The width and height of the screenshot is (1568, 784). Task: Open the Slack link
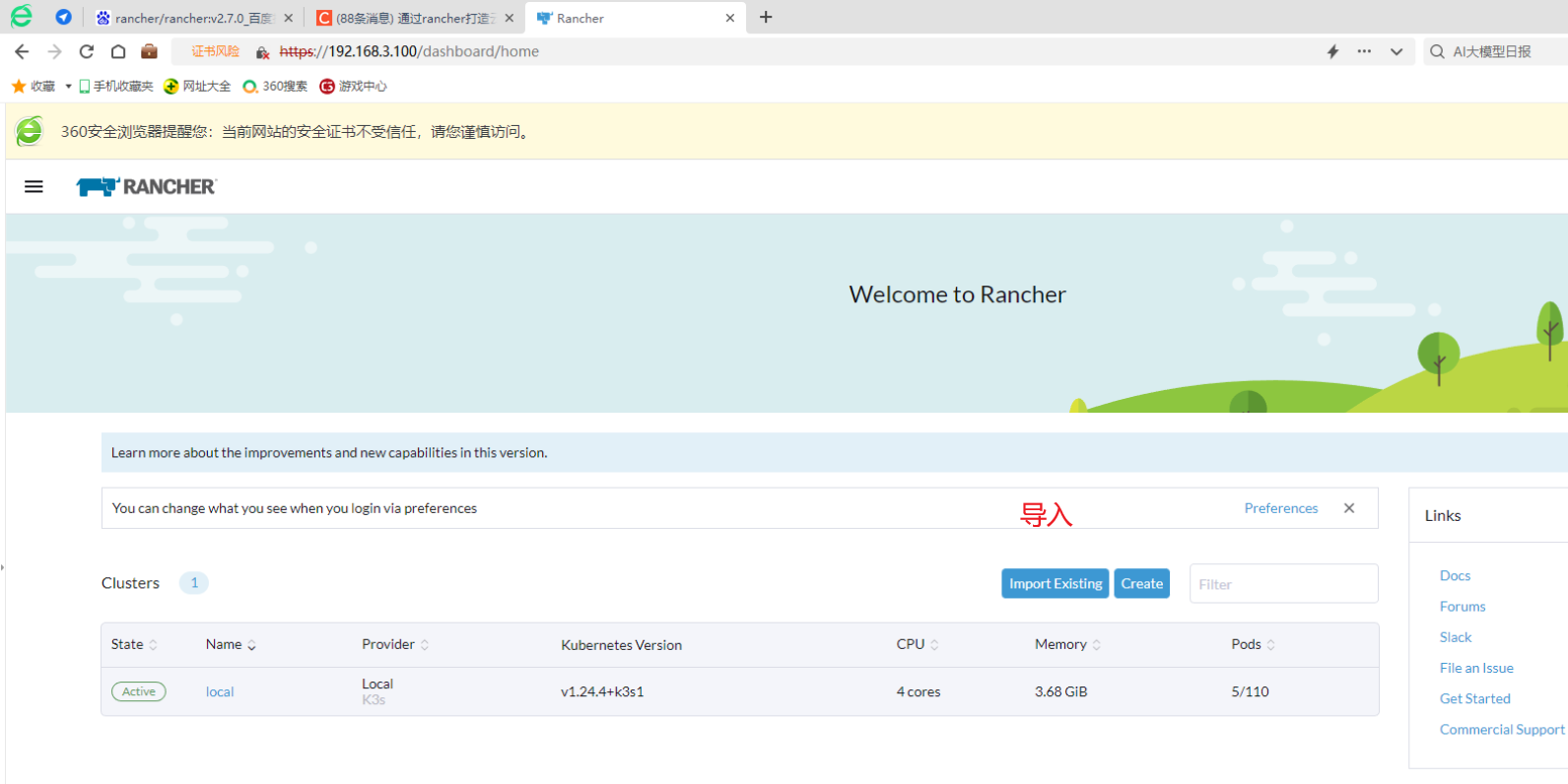(x=1456, y=637)
